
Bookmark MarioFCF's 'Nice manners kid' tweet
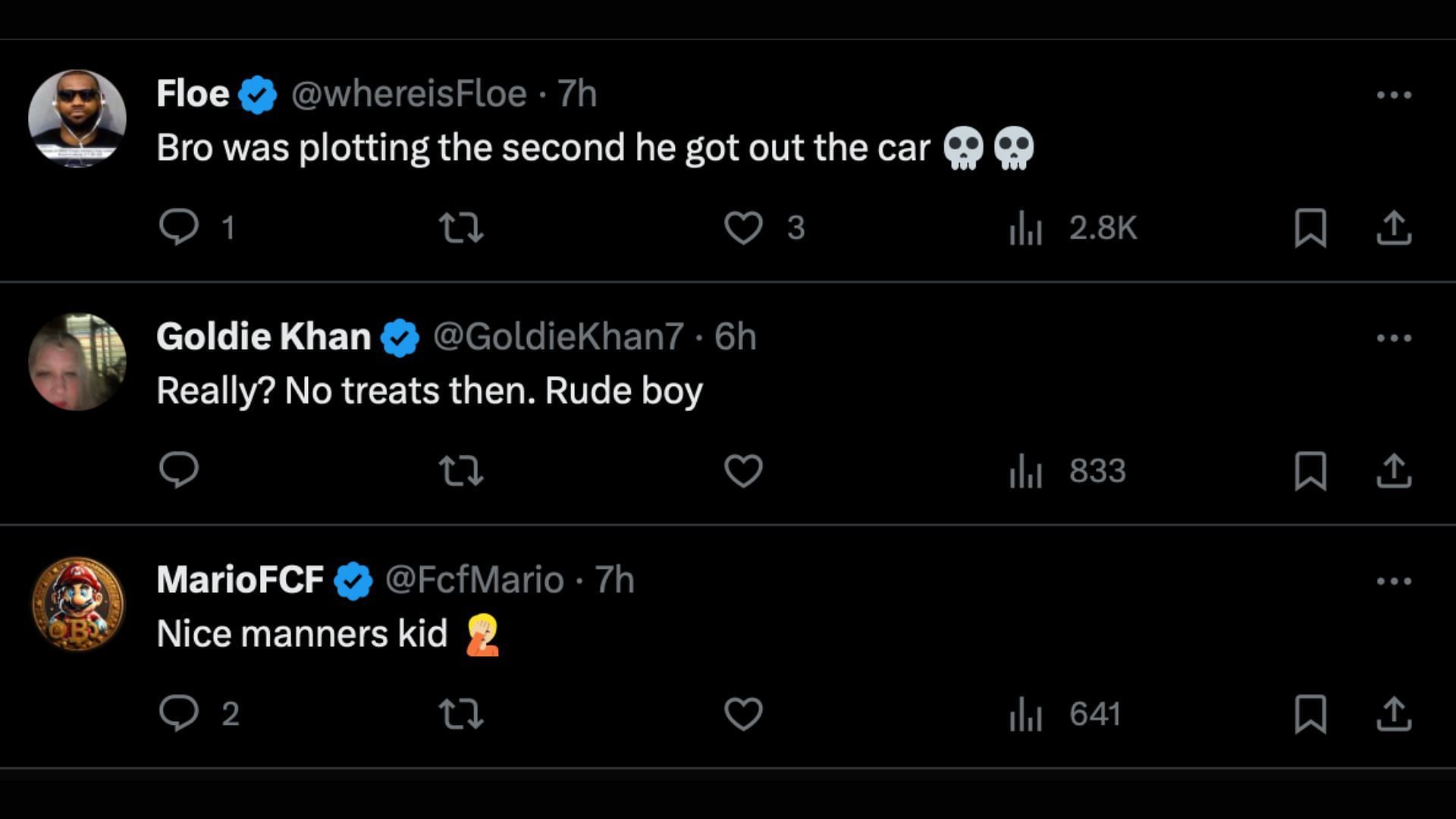coord(1310,714)
